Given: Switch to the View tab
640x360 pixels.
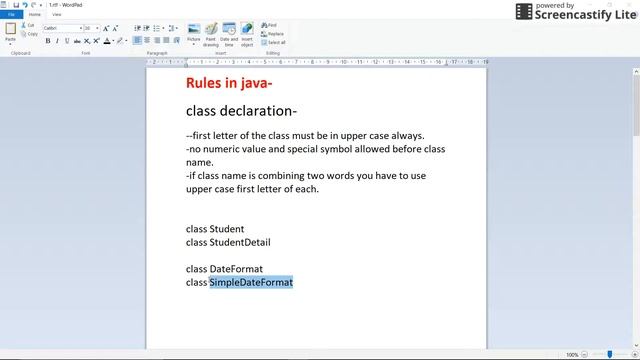Looking at the screenshot, I should point(56,14).
